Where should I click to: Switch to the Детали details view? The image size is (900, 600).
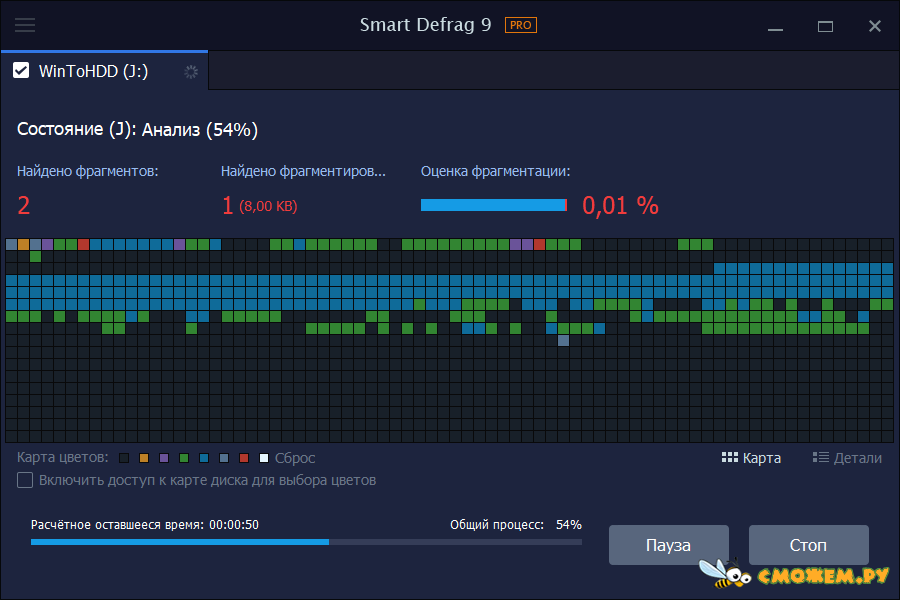847,458
